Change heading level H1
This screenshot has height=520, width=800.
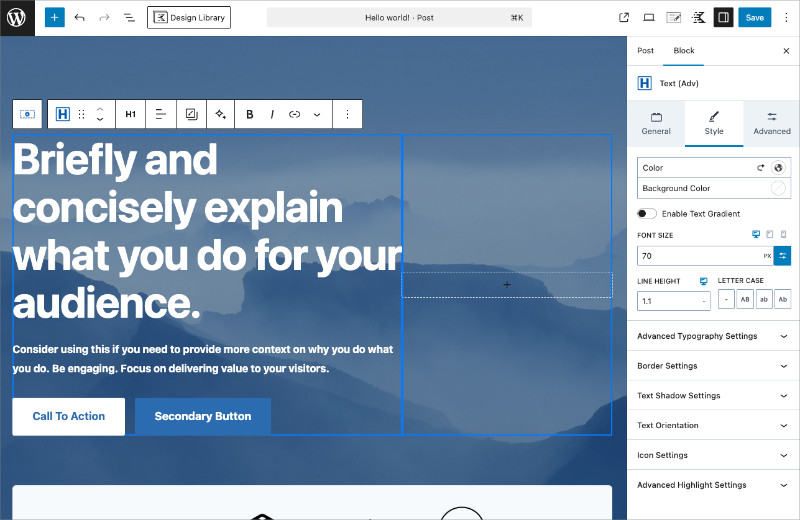pyautogui.click(x=131, y=114)
